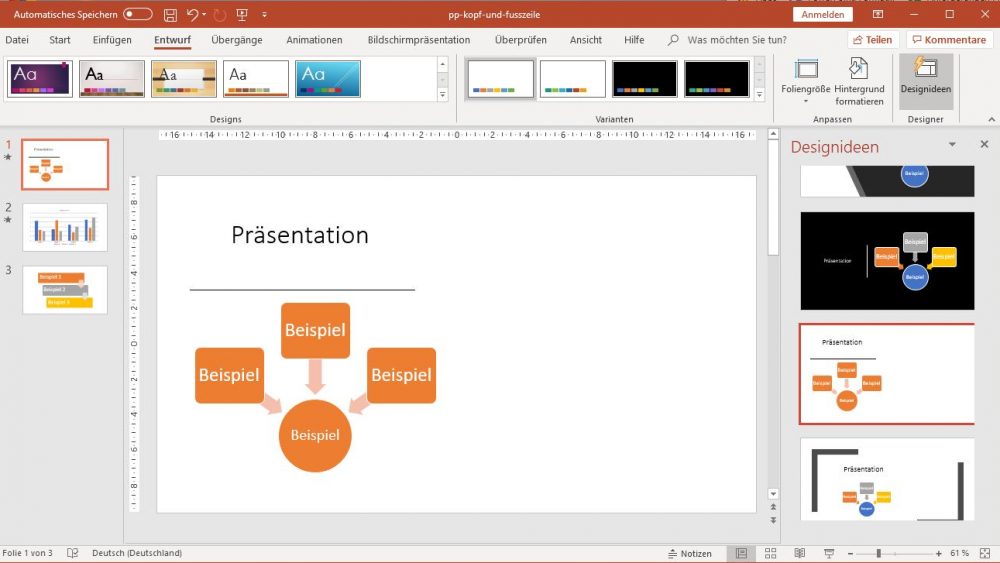Switch to the Start tab
Image resolution: width=1000 pixels, height=563 pixels.
click(x=60, y=40)
